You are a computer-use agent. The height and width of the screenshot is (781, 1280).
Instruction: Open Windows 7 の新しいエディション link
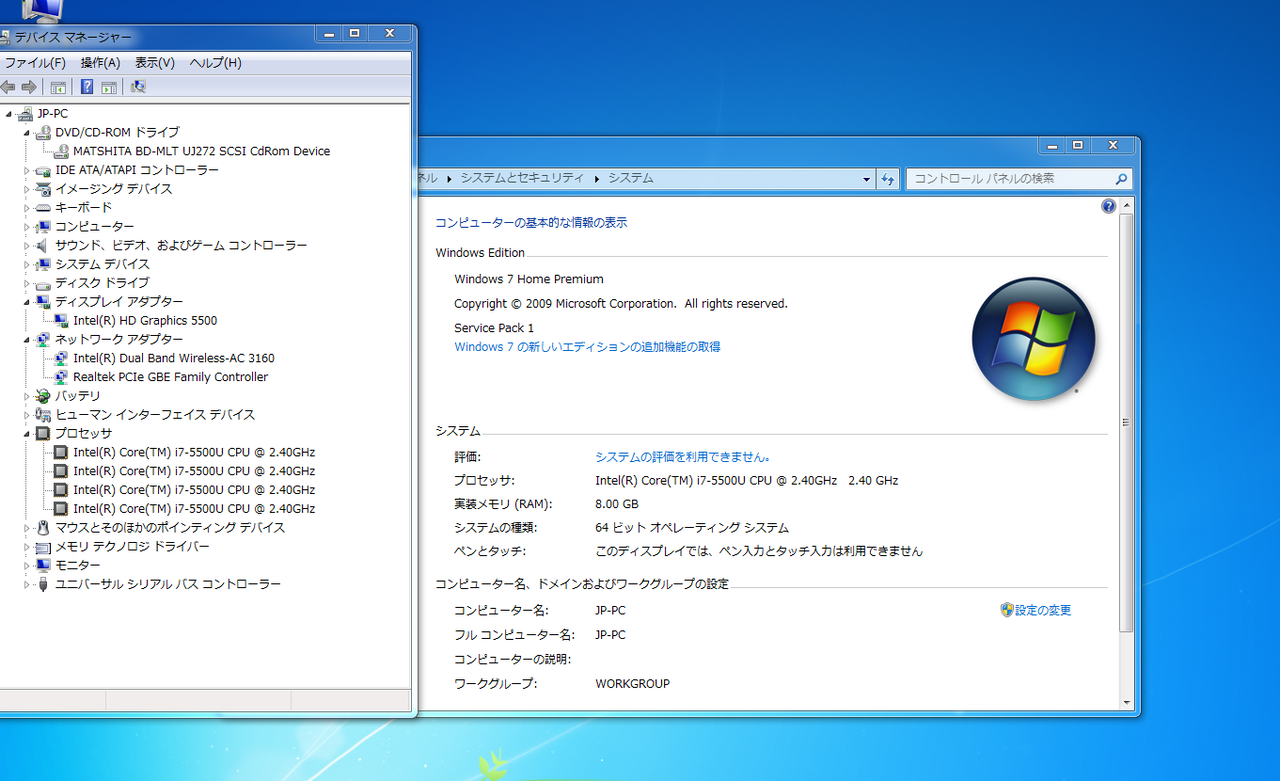click(x=587, y=347)
